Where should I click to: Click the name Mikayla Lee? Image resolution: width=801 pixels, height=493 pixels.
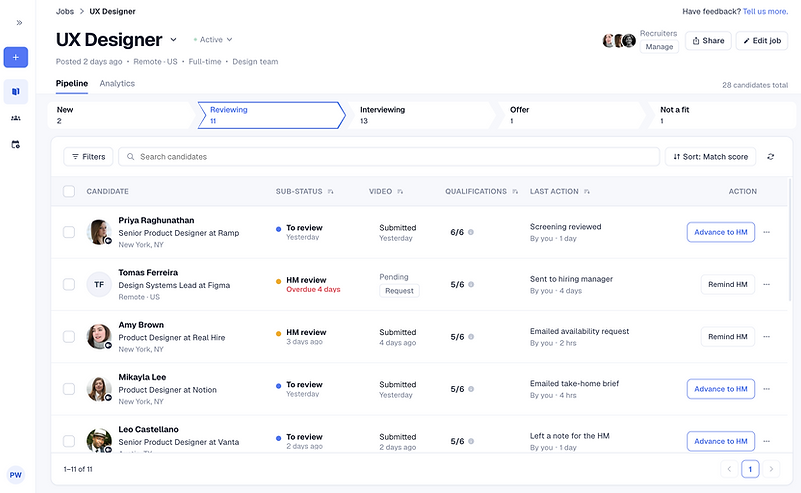point(142,377)
